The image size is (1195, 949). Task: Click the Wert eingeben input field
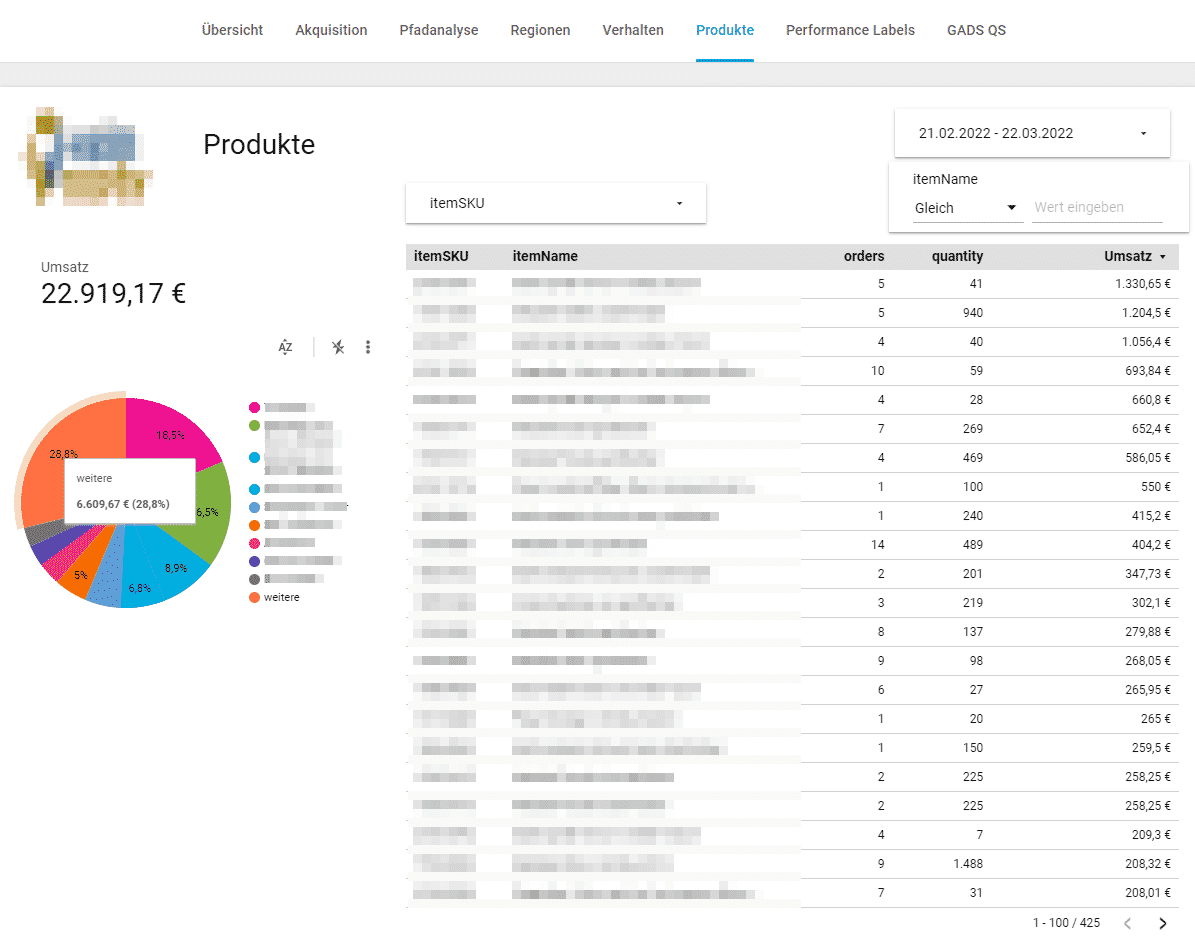coord(1097,207)
